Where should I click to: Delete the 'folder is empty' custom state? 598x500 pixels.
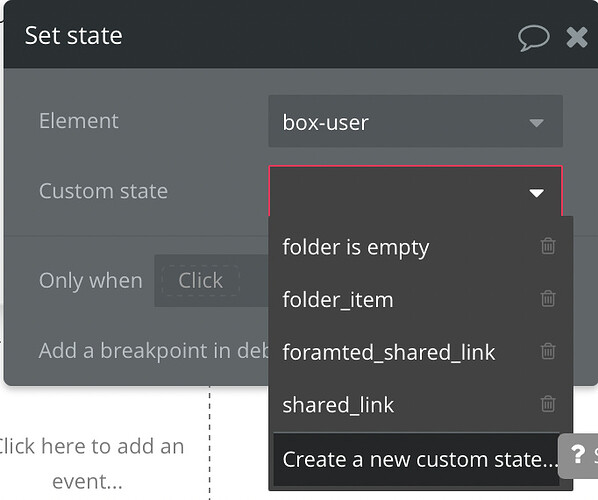pyautogui.click(x=548, y=246)
